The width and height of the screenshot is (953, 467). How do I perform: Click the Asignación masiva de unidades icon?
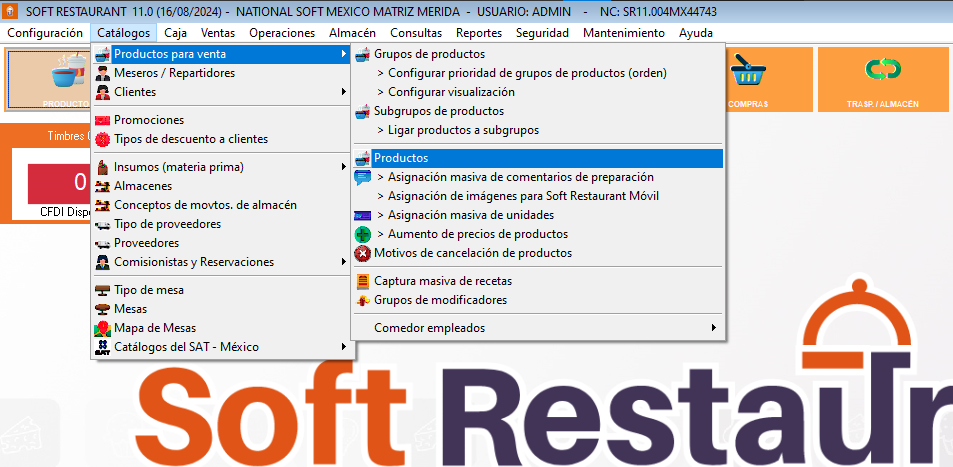coord(362,215)
